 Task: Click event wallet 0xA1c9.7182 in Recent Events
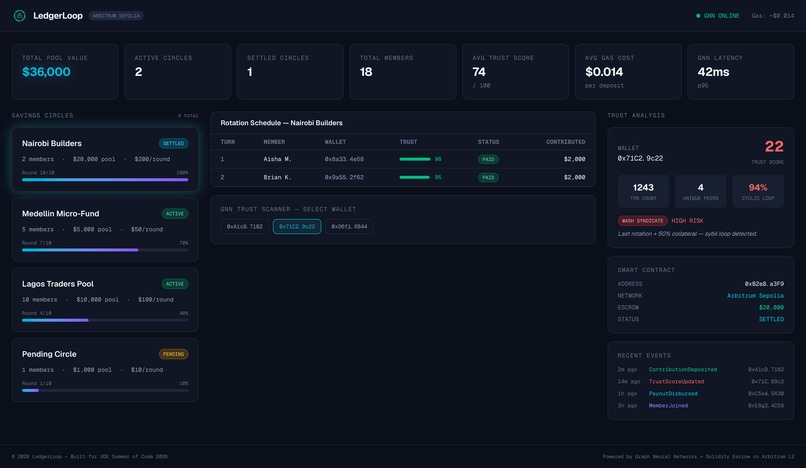pyautogui.click(x=766, y=370)
